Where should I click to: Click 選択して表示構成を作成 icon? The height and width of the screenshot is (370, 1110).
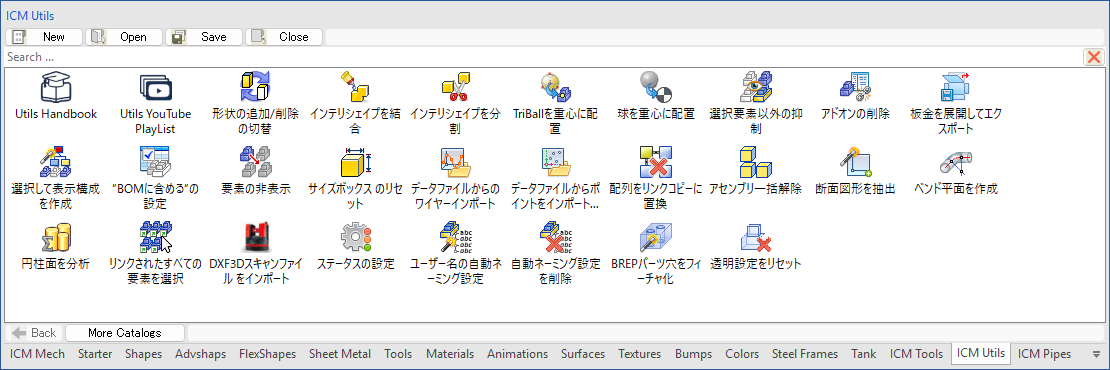pyautogui.click(x=56, y=163)
